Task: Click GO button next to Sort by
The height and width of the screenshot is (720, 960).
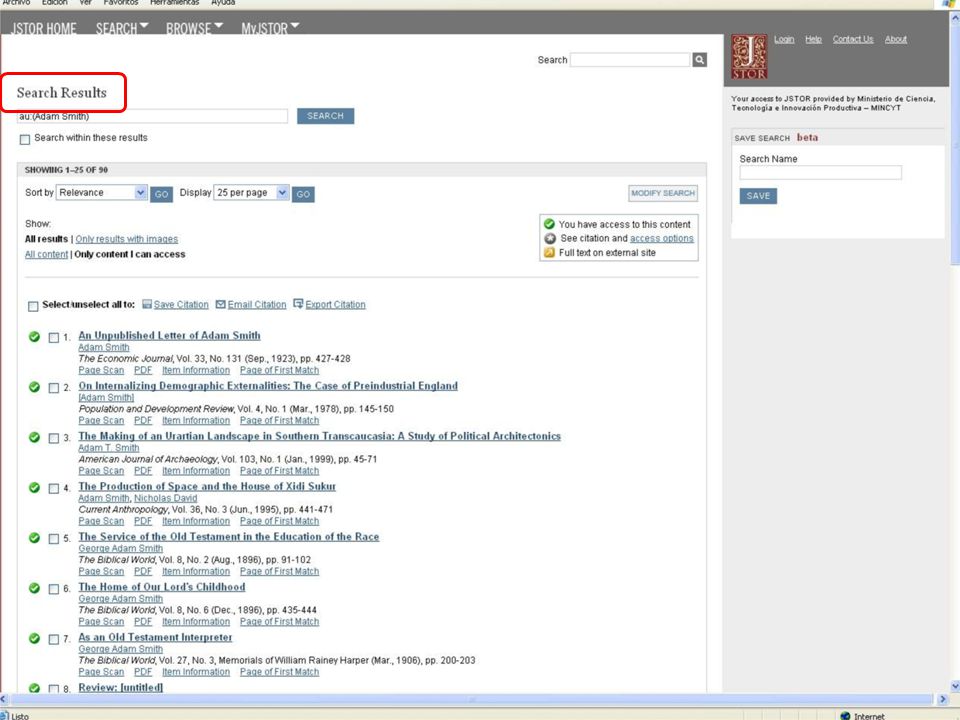Action: pos(161,194)
